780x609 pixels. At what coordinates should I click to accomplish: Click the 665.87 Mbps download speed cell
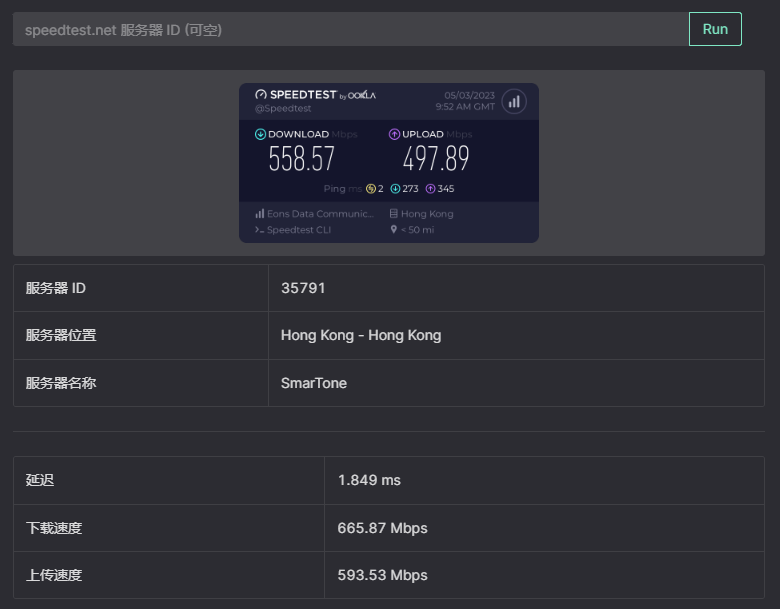click(x=382, y=528)
